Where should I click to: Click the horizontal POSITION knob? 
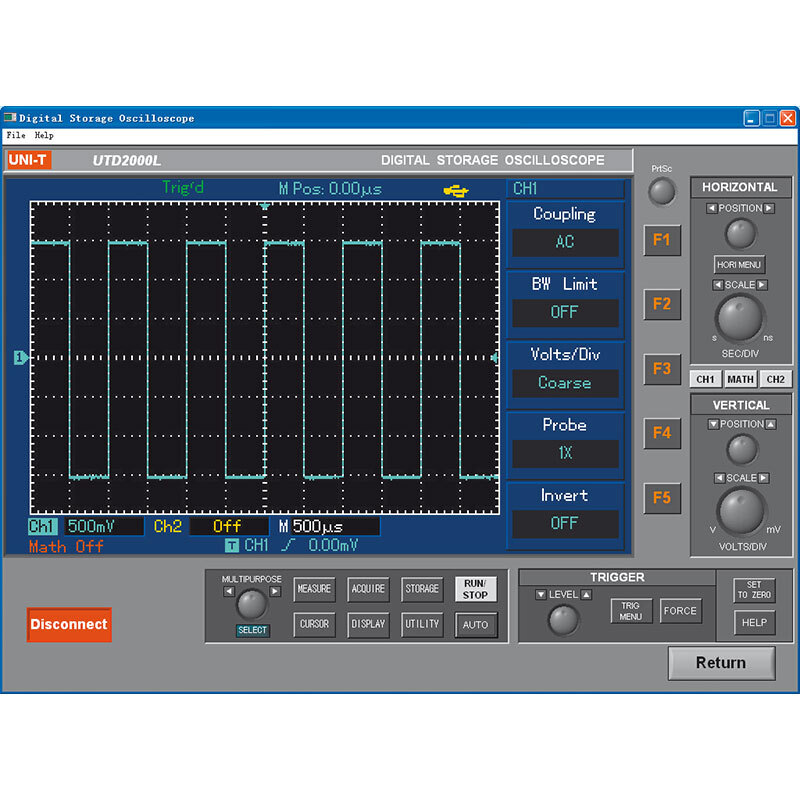740,234
